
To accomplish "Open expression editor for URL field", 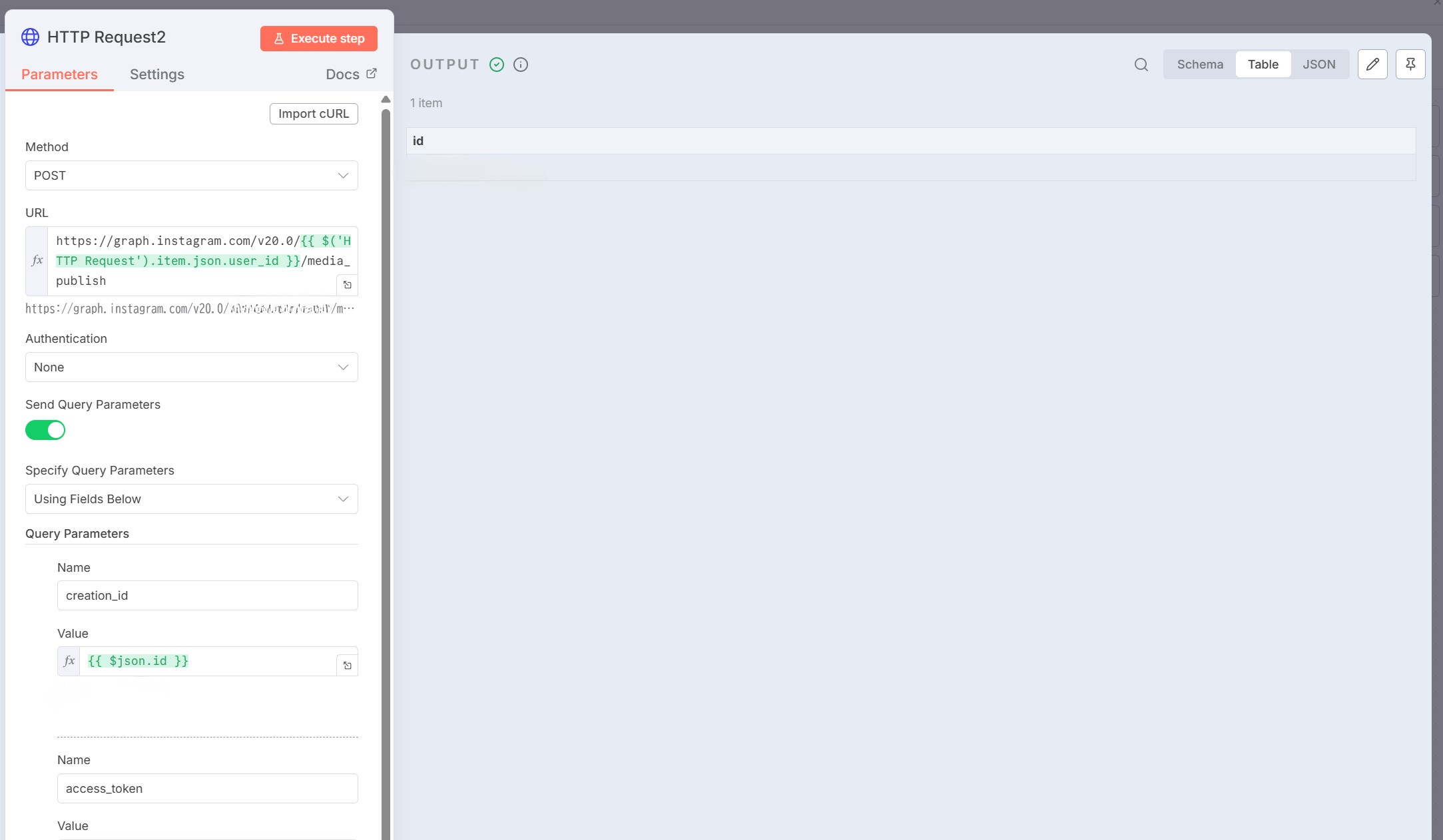I will pos(347,285).
